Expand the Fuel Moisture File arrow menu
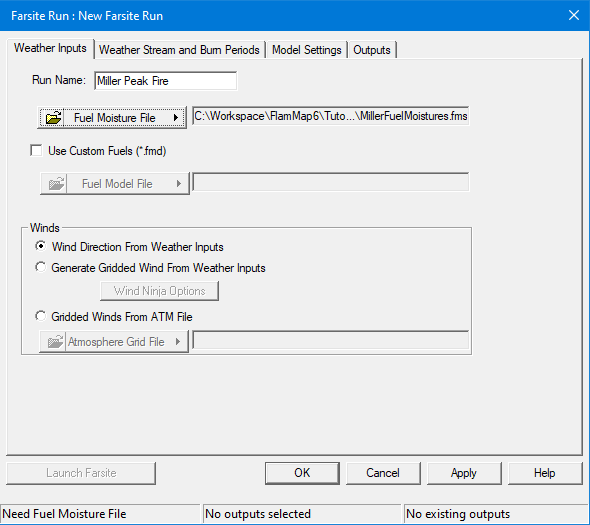This screenshot has height=525, width=590. (x=176, y=118)
